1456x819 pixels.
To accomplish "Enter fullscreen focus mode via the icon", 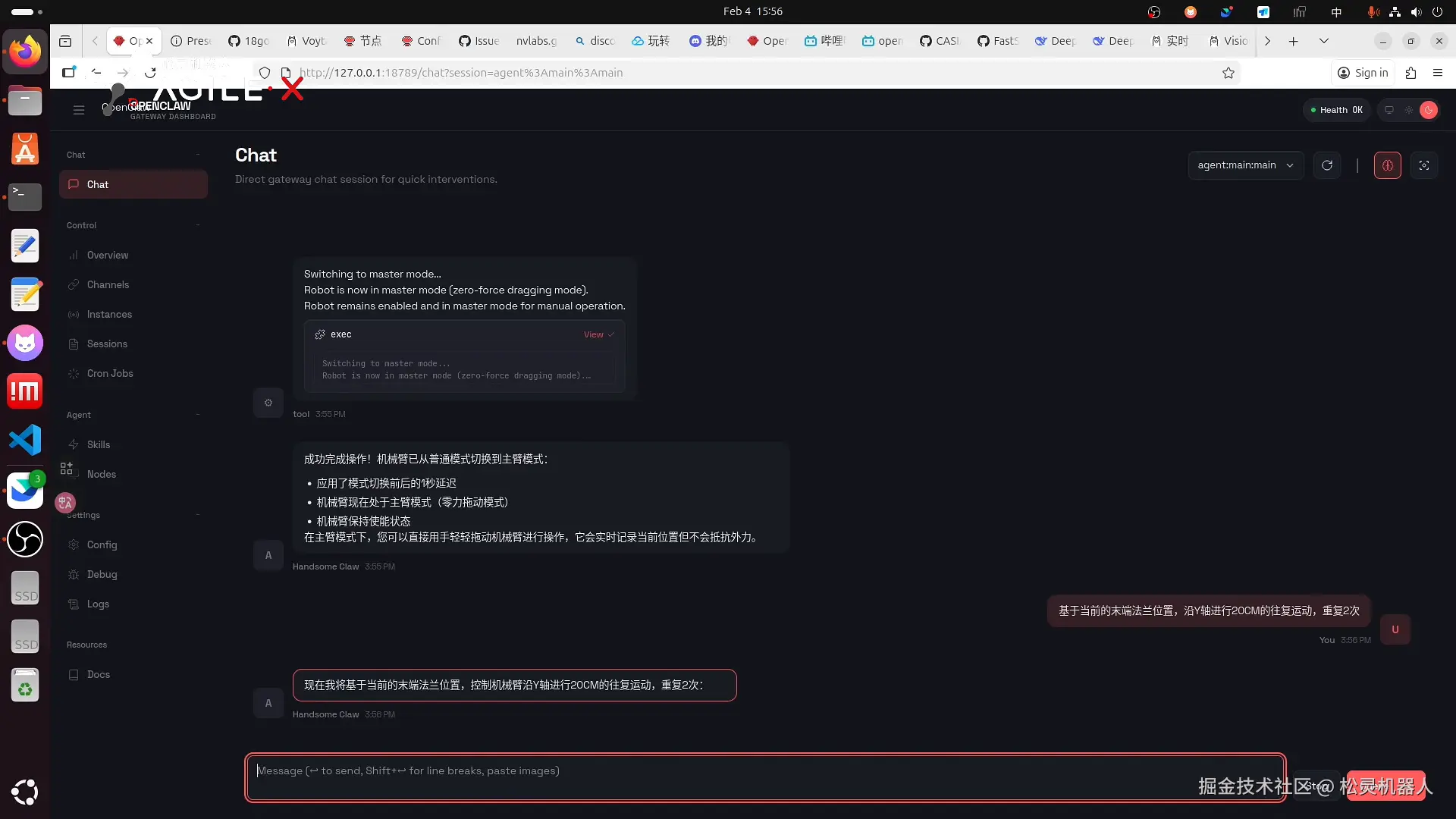I will pos(1425,165).
